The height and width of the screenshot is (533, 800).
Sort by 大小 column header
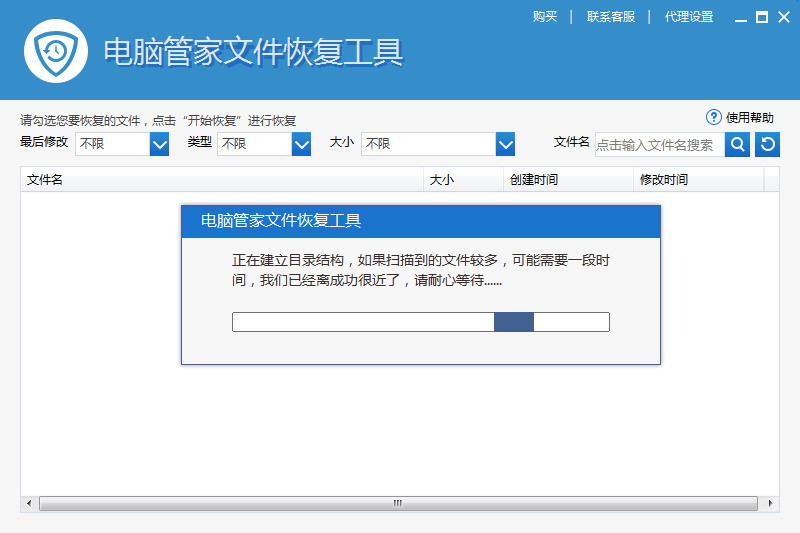coord(463,180)
